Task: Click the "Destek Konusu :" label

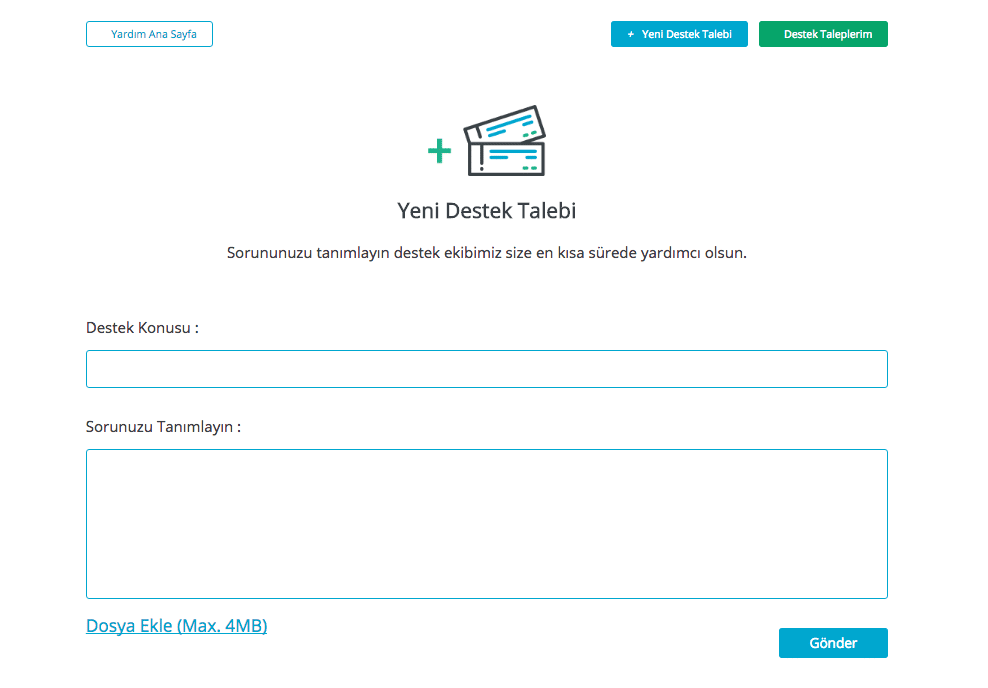Action: coord(142,328)
